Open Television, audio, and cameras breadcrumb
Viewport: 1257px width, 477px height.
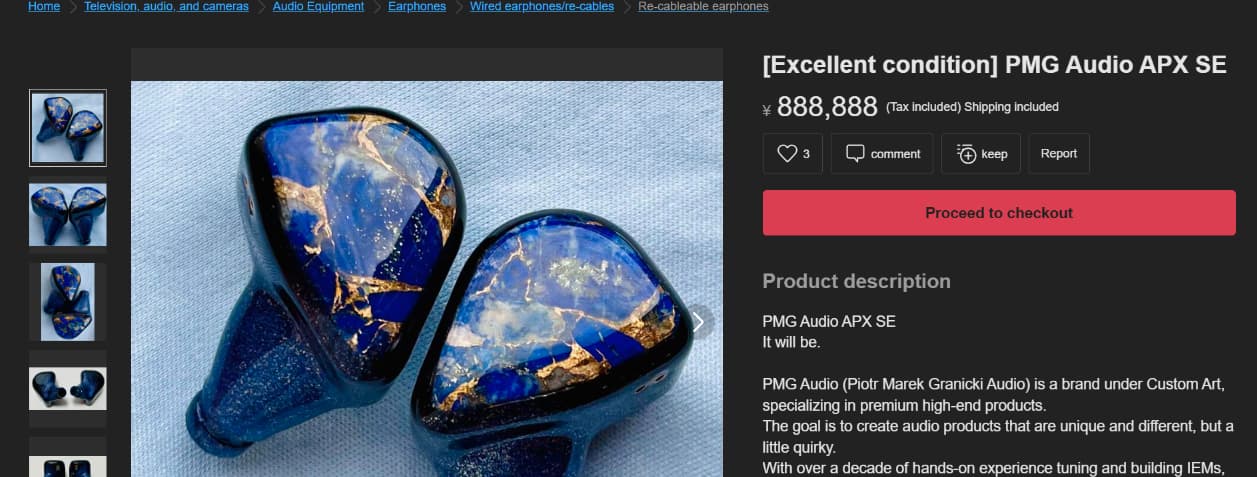tap(166, 6)
